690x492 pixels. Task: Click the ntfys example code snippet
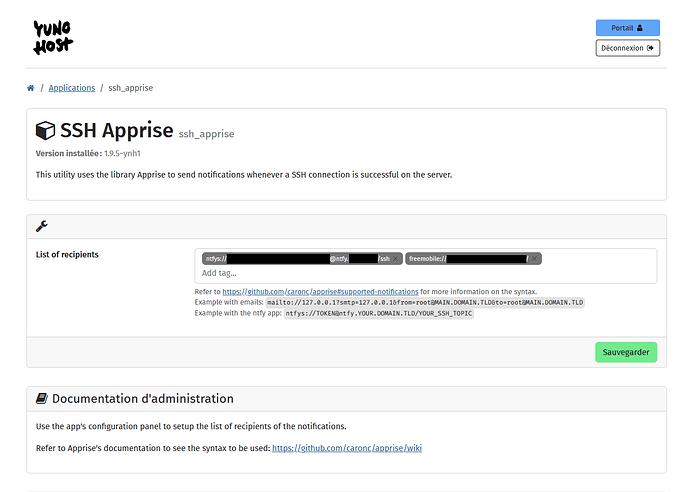pos(378,314)
